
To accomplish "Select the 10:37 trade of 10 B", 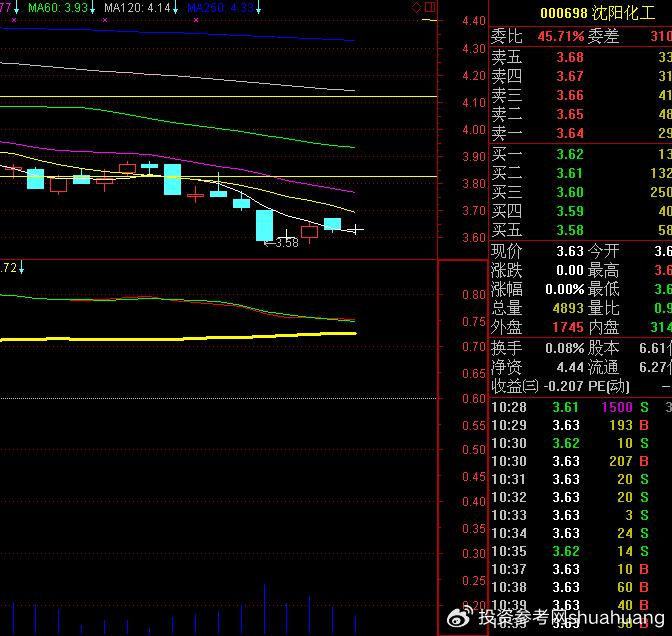I will tap(581, 569).
